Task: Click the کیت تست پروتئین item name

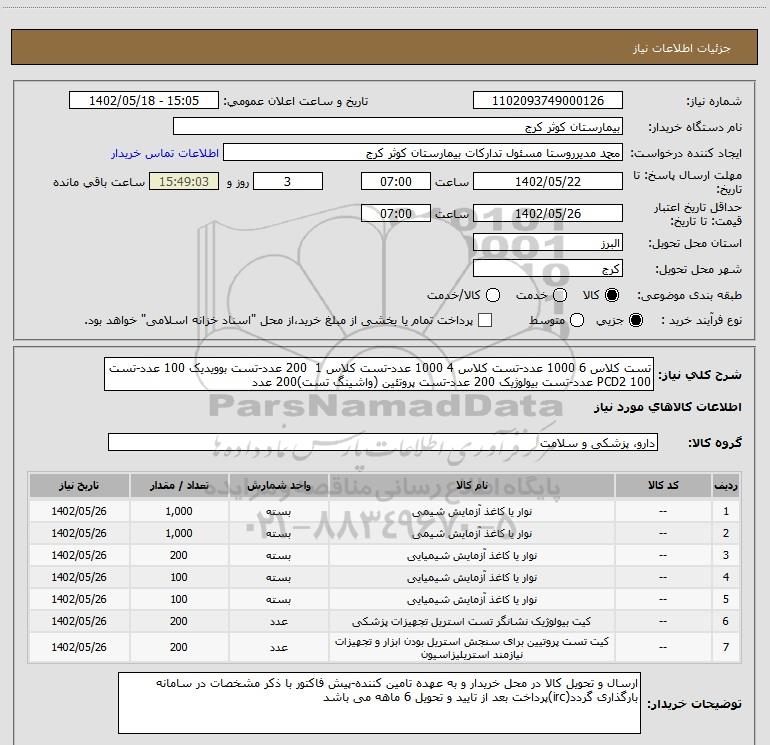Action: [472, 648]
